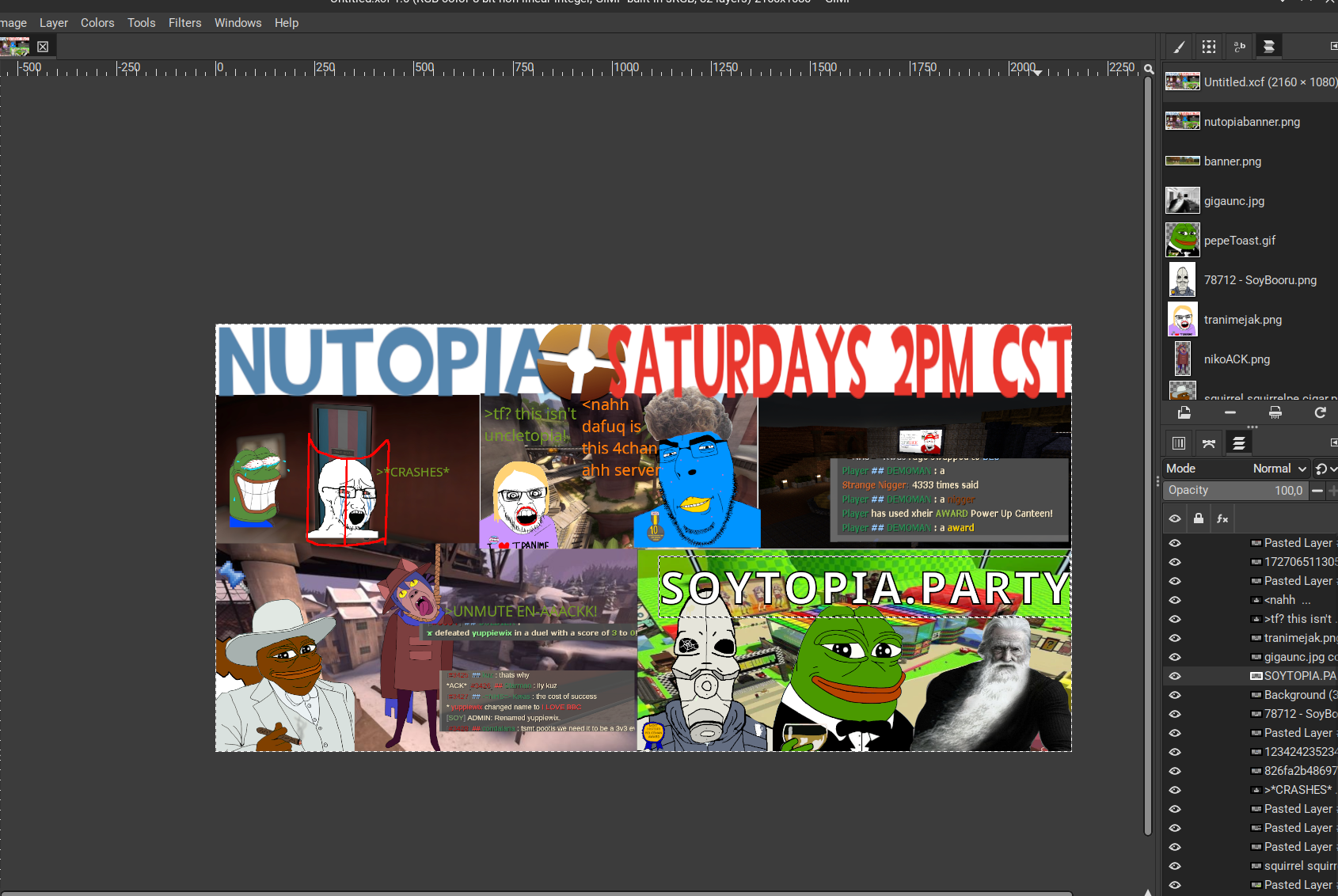
Task: Click the thumbnail icon of squirrel squirr layer
Action: [x=1256, y=866]
